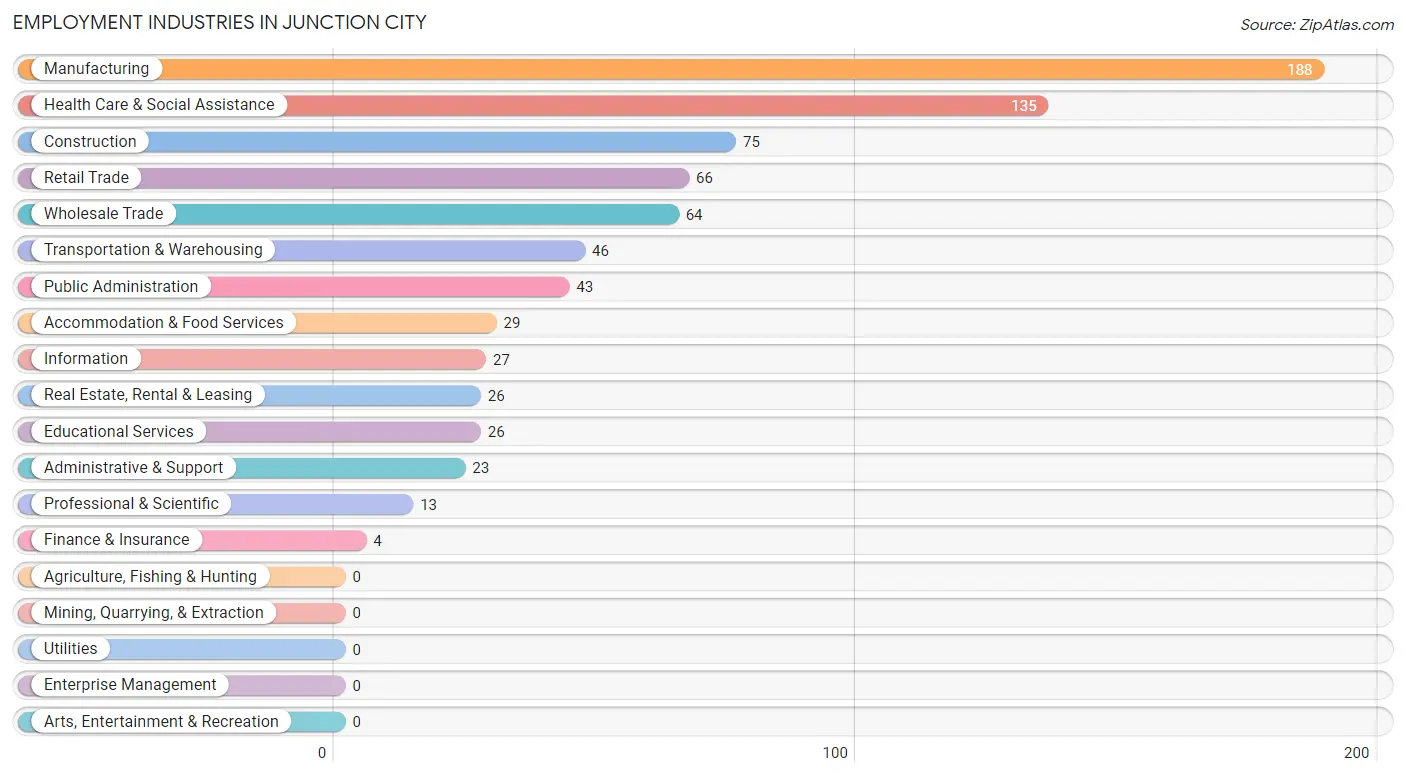Select the Health Care & Social Assistance label

159,105
